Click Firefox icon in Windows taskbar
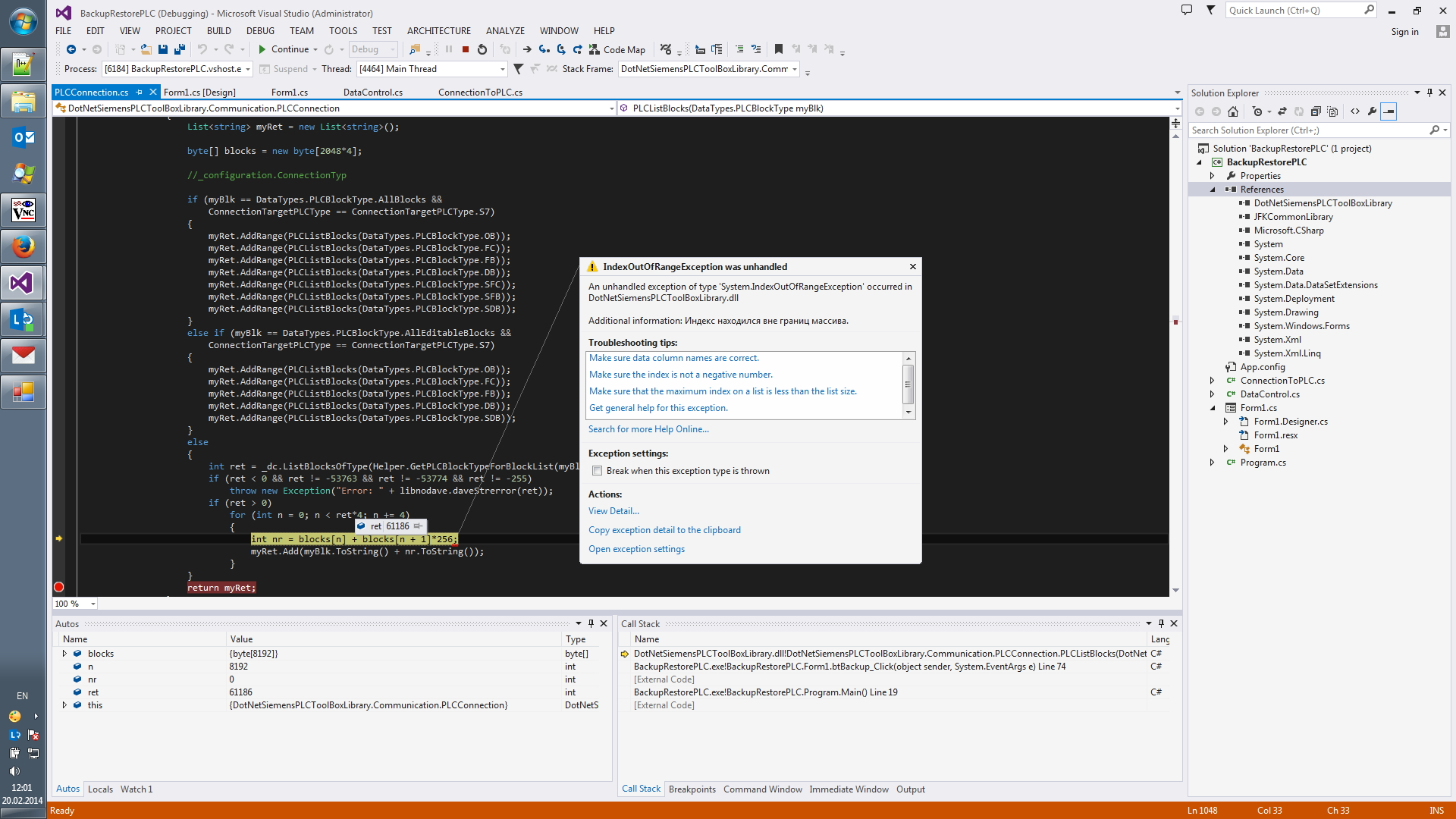1456x819 pixels. [x=23, y=247]
